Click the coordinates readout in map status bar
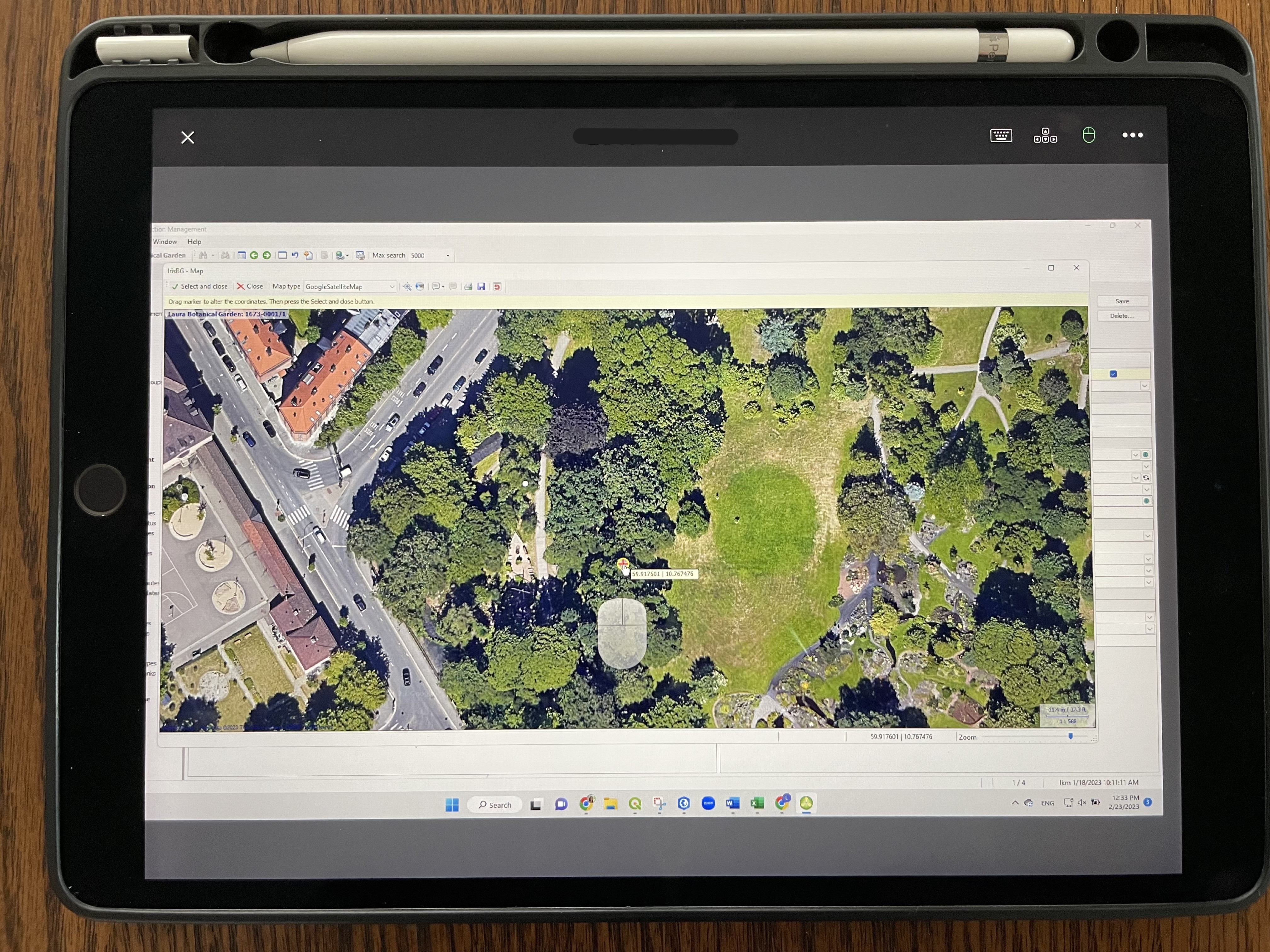This screenshot has height=952, width=1270. pyautogui.click(x=901, y=737)
